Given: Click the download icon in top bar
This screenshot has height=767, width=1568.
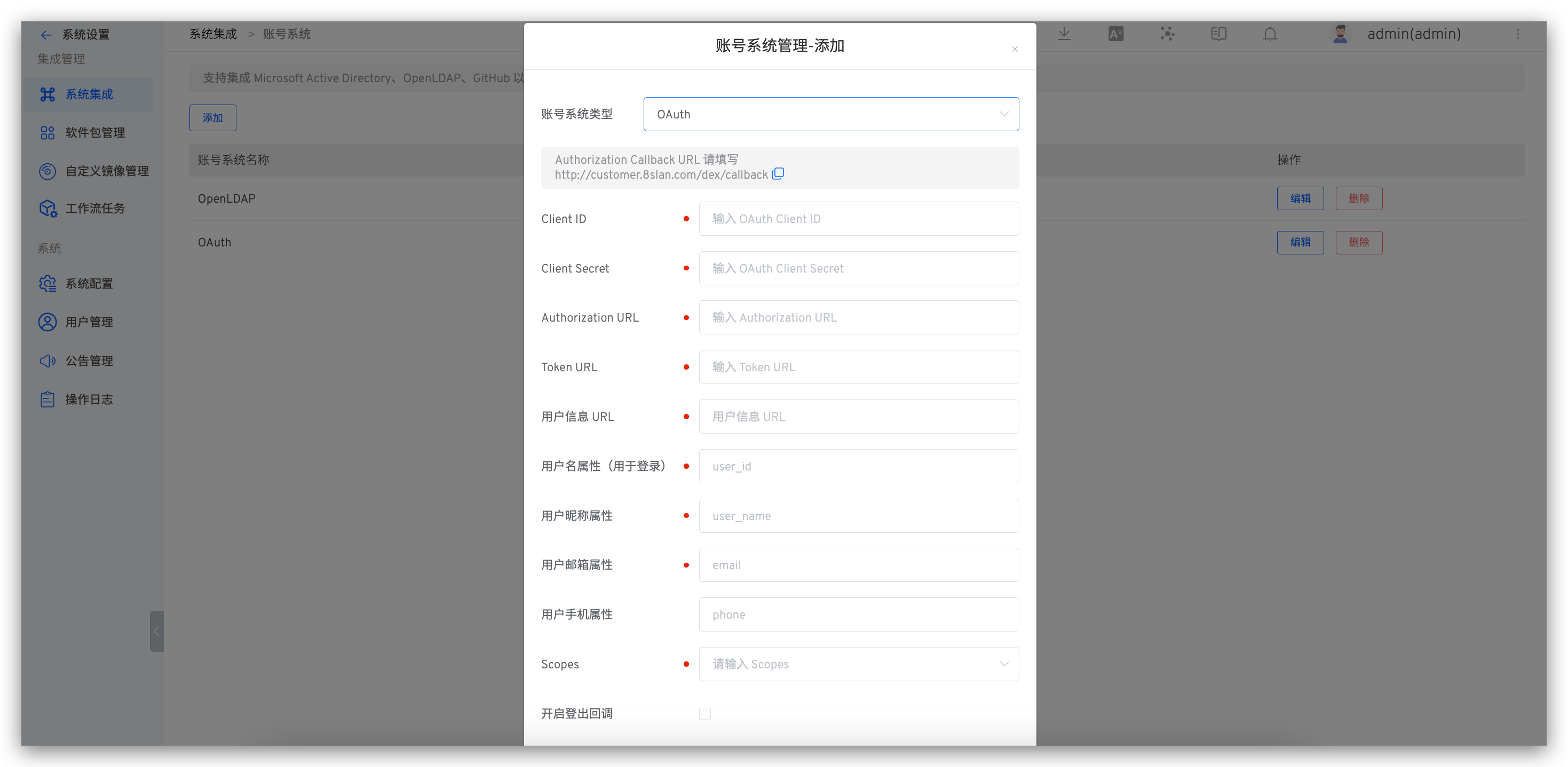Looking at the screenshot, I should click(1064, 34).
